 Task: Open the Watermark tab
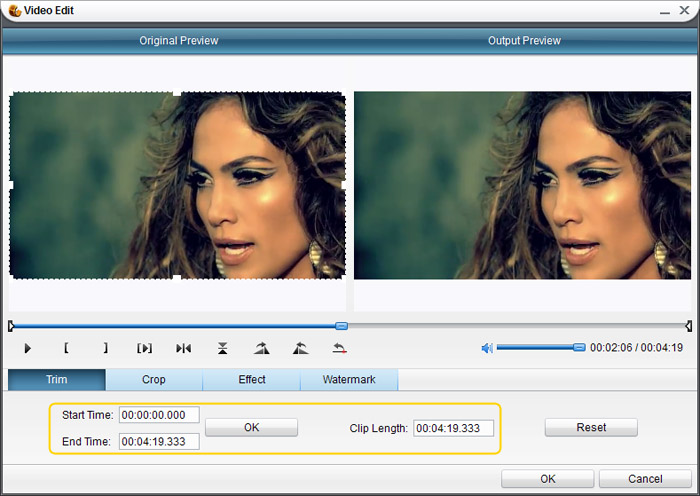pyautogui.click(x=349, y=379)
